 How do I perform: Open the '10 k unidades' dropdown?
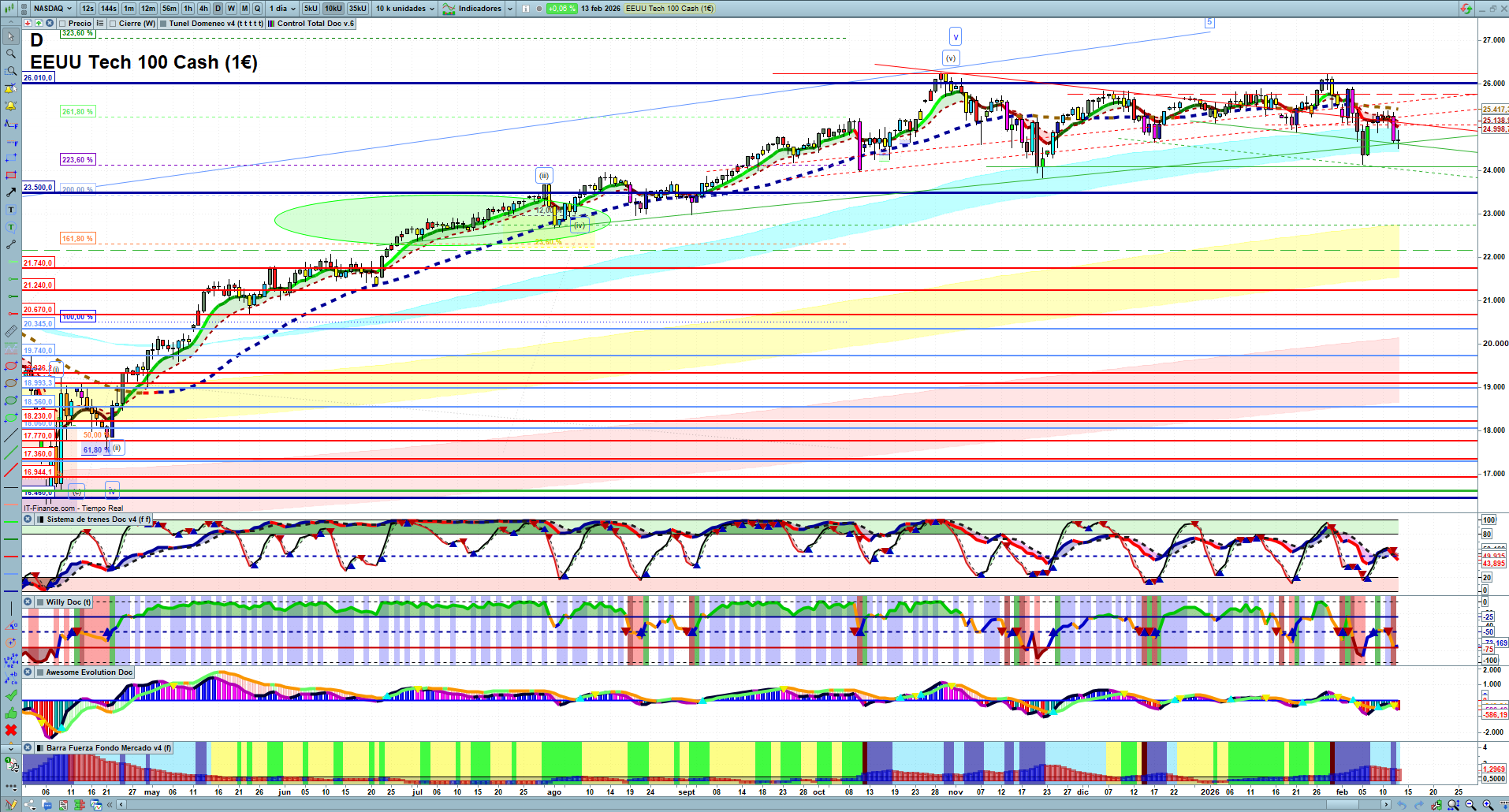(x=405, y=9)
